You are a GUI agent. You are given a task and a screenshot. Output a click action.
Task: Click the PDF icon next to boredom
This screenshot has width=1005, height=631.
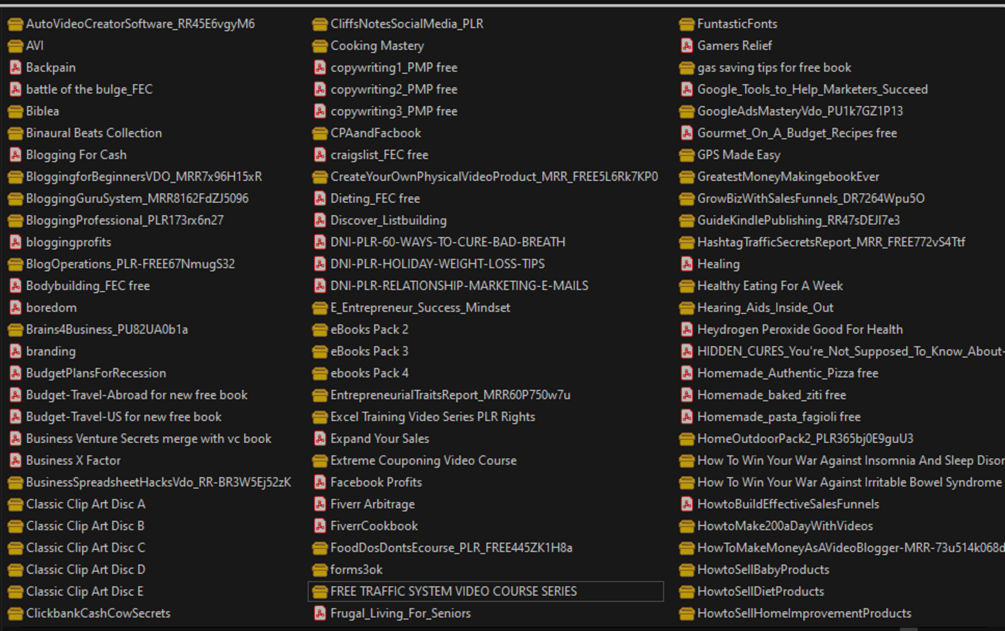point(15,308)
